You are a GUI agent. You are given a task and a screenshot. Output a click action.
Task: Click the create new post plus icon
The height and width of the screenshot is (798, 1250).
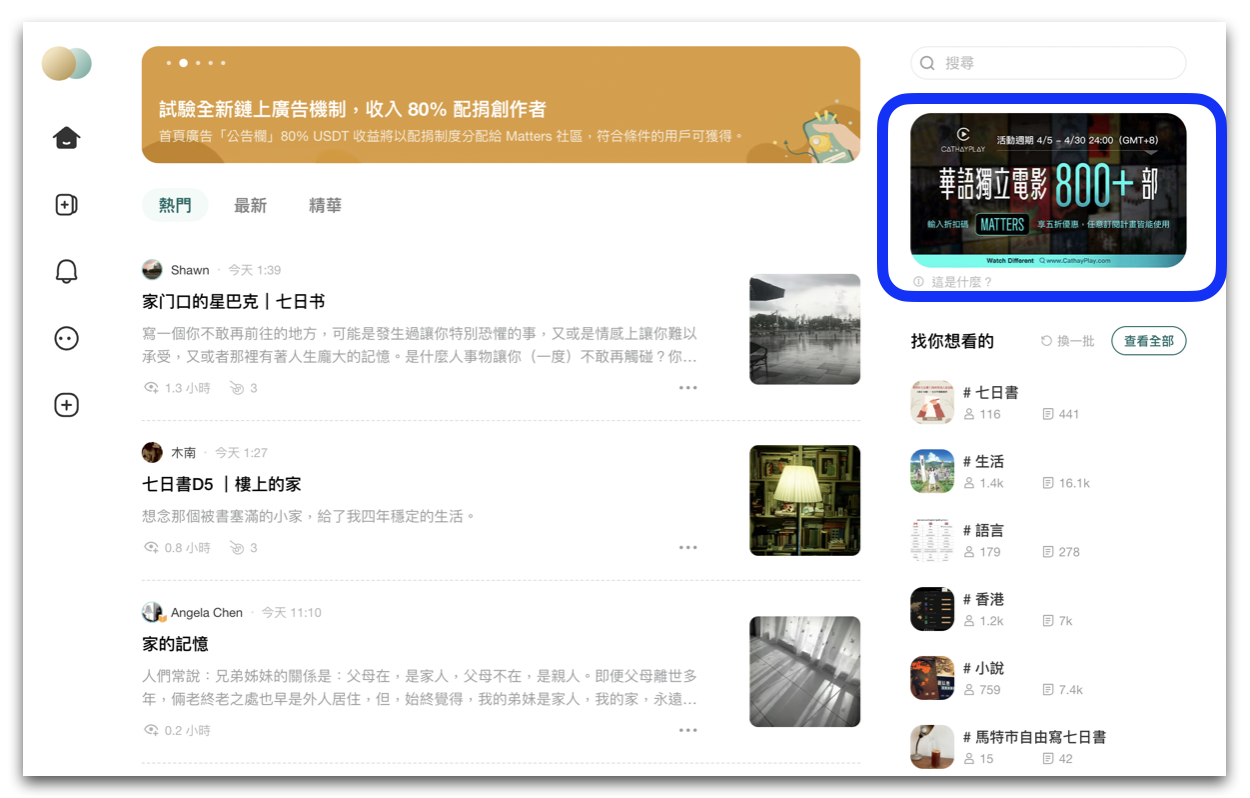(x=66, y=405)
